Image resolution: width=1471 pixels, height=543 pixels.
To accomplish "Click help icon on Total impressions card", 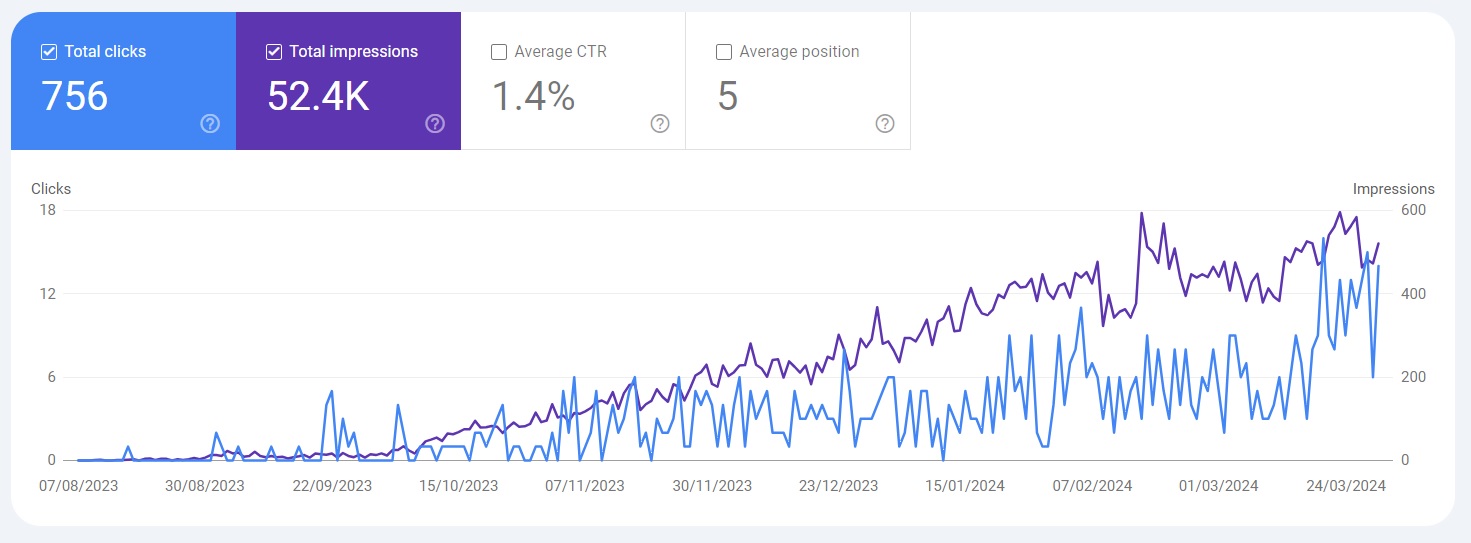I will 435,124.
